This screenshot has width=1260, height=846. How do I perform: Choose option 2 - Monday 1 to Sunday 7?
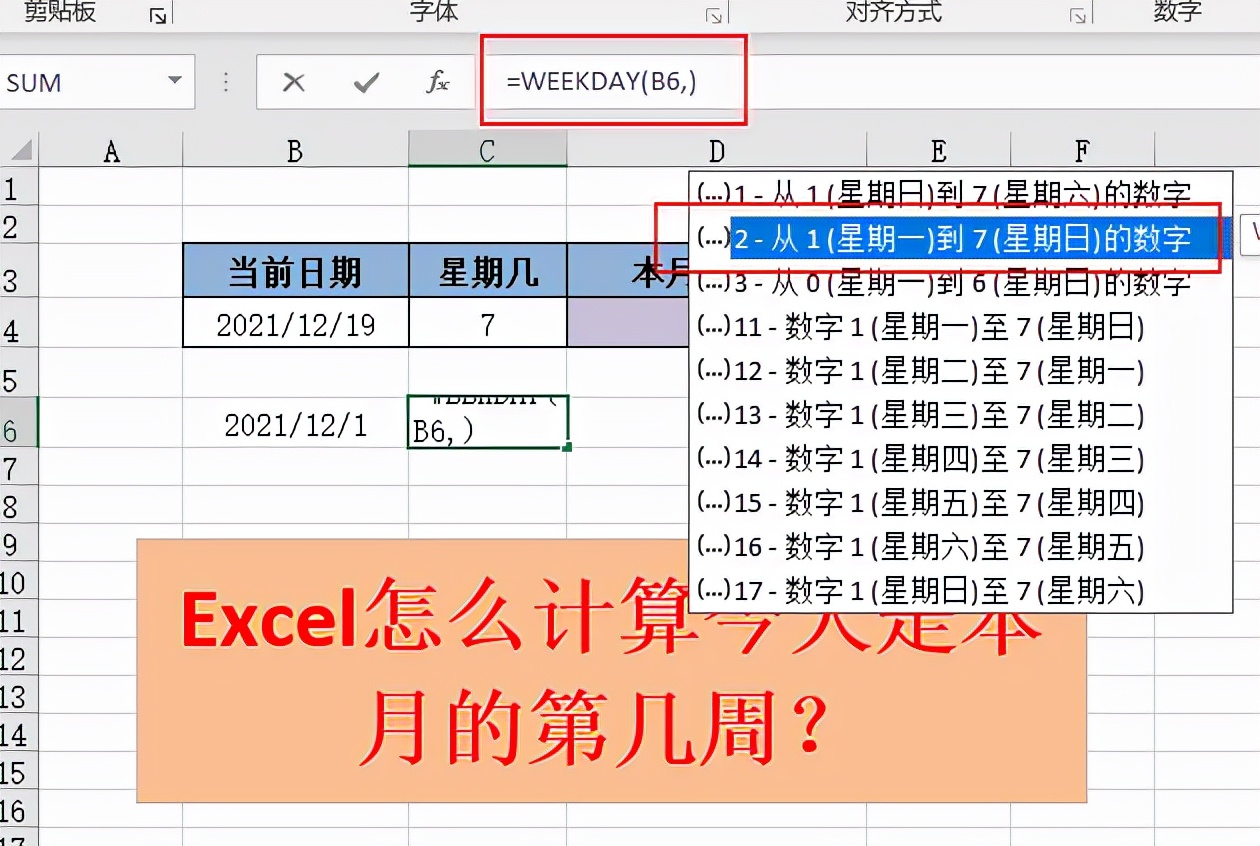click(x=960, y=238)
